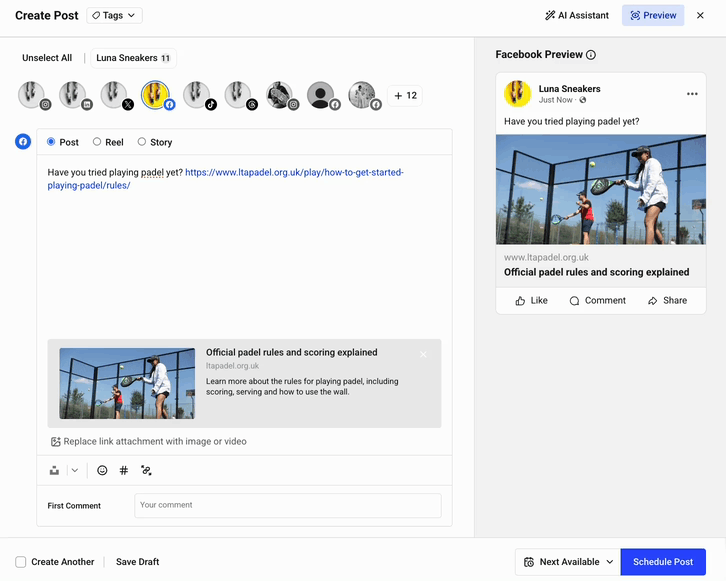Screen dimensions: 726x581
Task: Click 'www.ltapadel.org.uk' in the preview card
Action: [x=546, y=257]
